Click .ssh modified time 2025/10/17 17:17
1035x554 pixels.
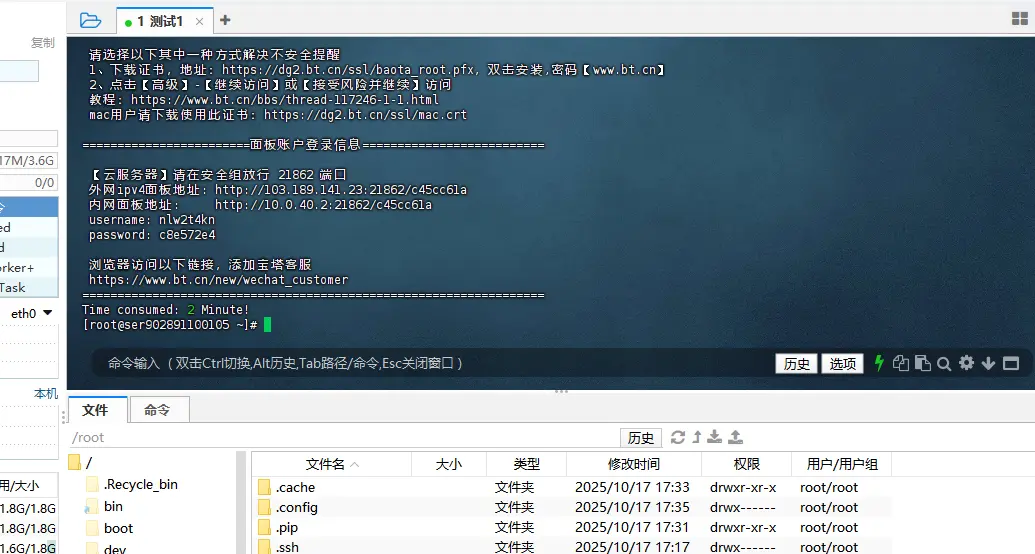[x=632, y=547]
